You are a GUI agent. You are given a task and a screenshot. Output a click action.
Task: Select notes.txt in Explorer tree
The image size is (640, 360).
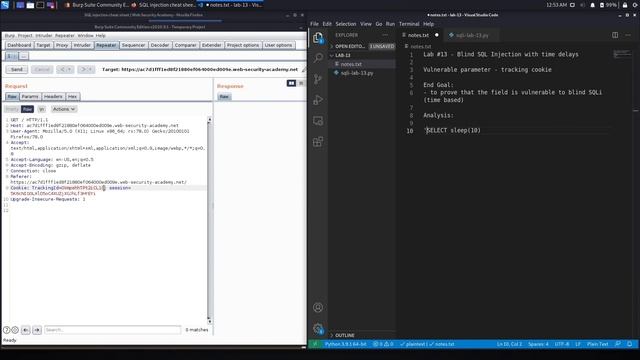[x=351, y=64]
